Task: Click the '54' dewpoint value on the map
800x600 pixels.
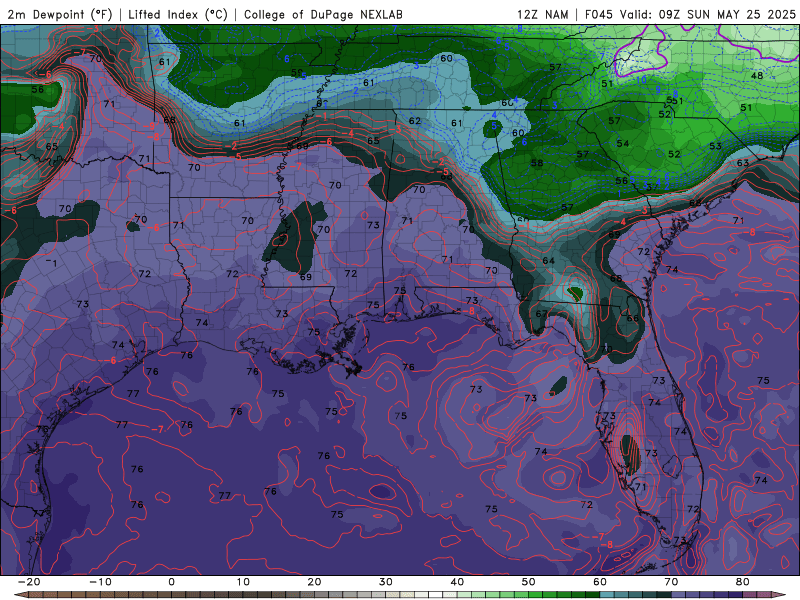Action: (622, 143)
